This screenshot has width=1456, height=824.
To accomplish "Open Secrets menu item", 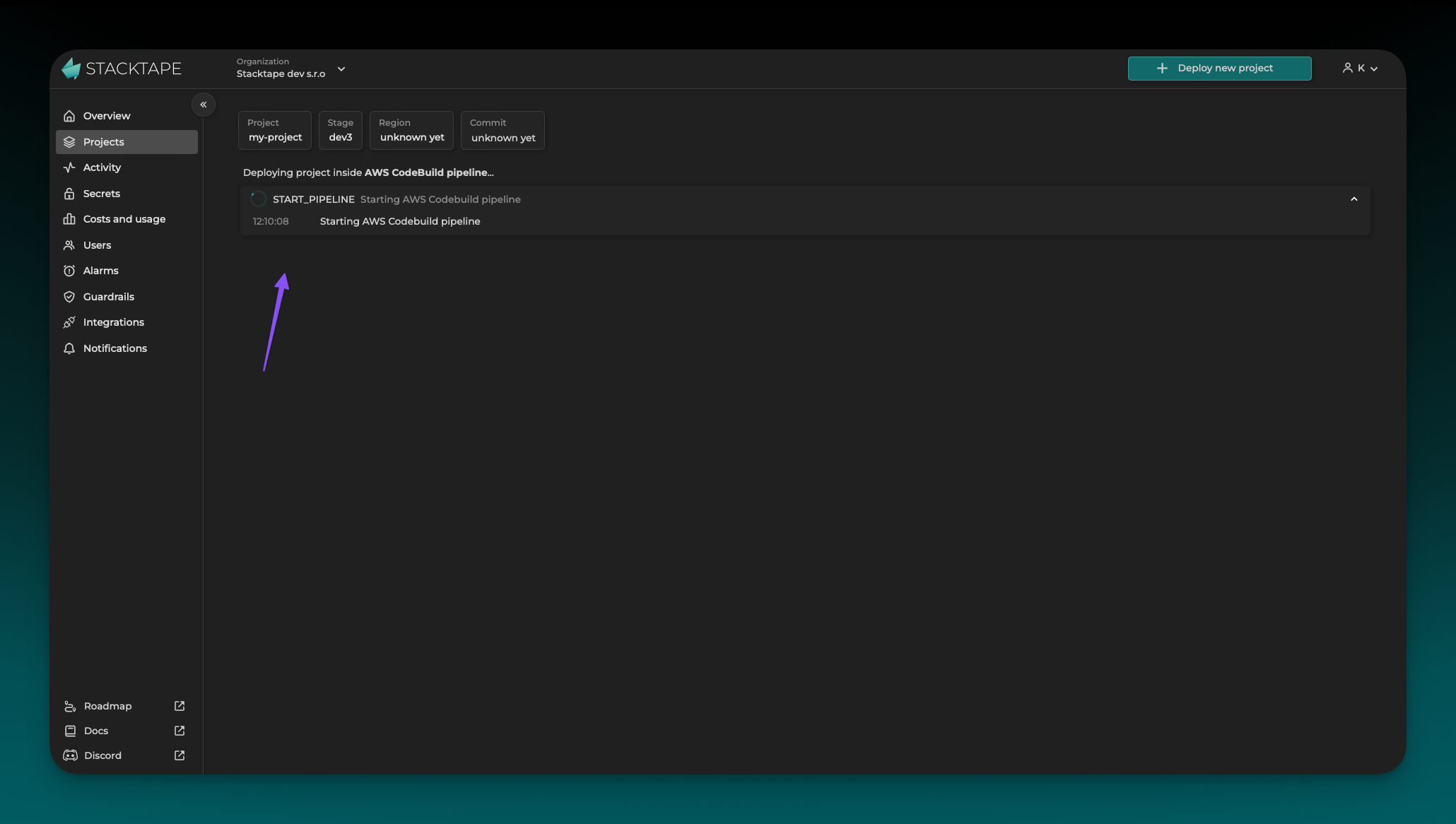I will pos(127,194).
